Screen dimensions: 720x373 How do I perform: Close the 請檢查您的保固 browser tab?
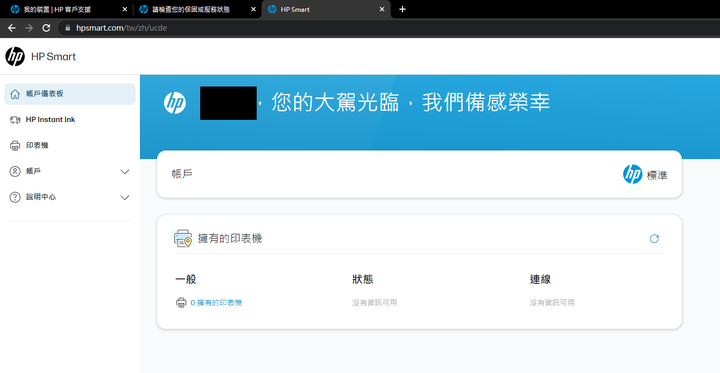253,9
